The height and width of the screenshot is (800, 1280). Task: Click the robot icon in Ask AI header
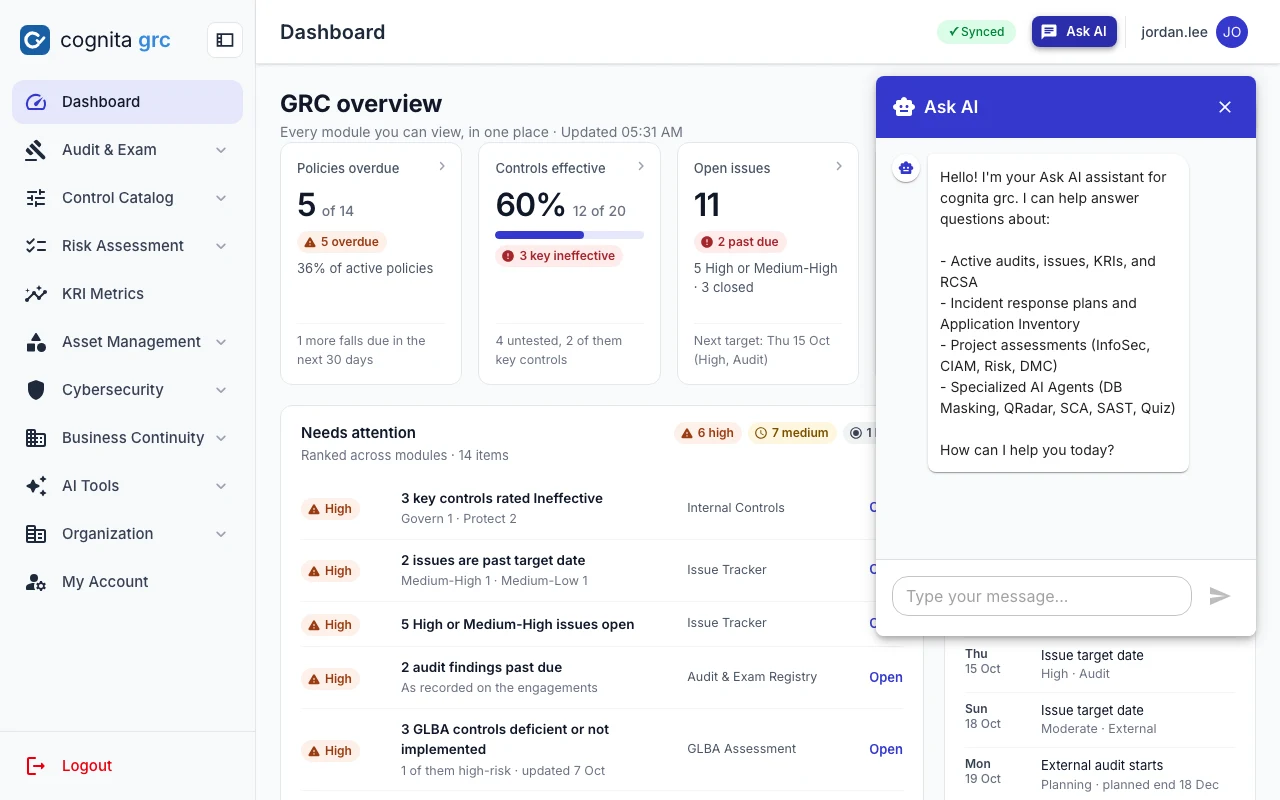904,107
